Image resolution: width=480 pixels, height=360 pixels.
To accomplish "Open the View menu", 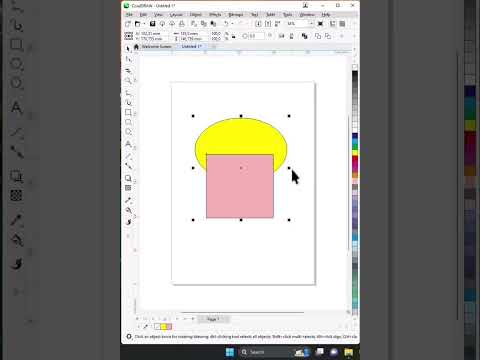I will 158,15.
